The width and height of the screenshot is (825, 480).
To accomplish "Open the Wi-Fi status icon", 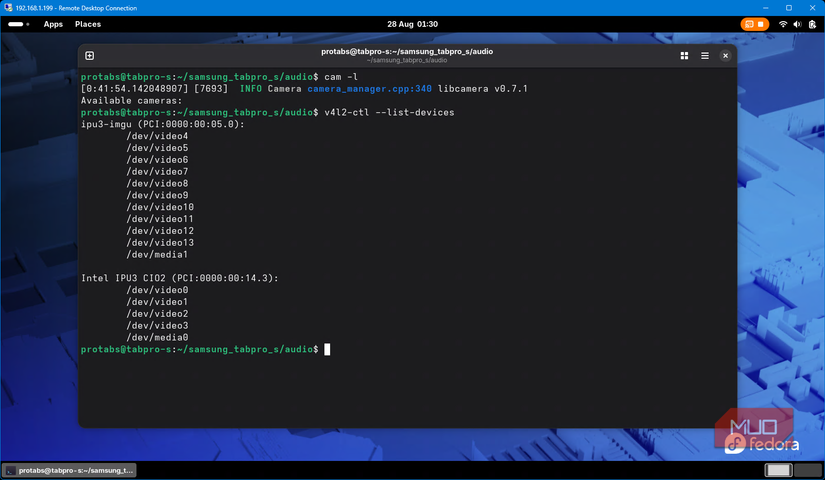I will pyautogui.click(x=783, y=24).
